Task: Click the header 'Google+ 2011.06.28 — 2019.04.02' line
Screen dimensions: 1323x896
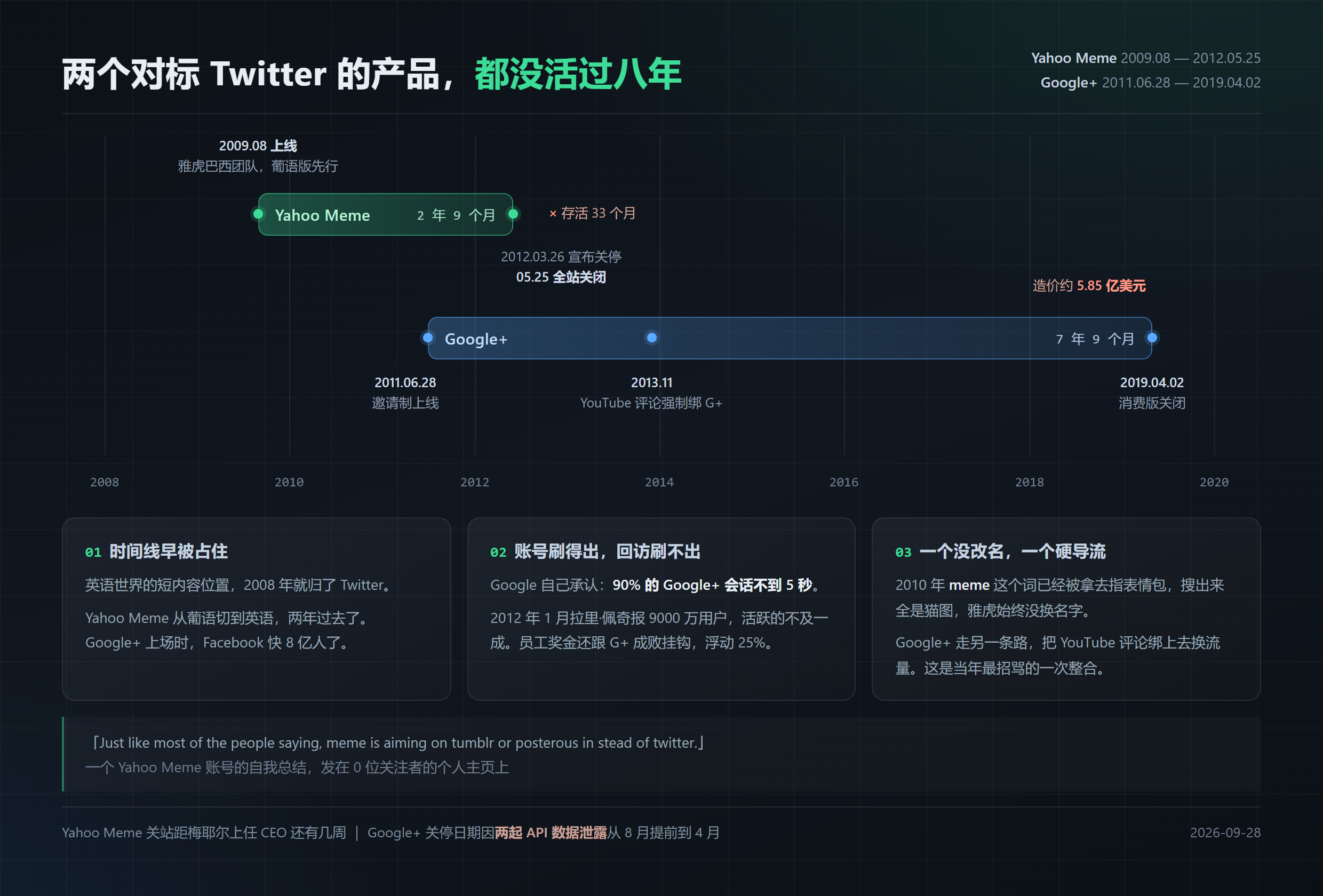Action: coord(1151,83)
